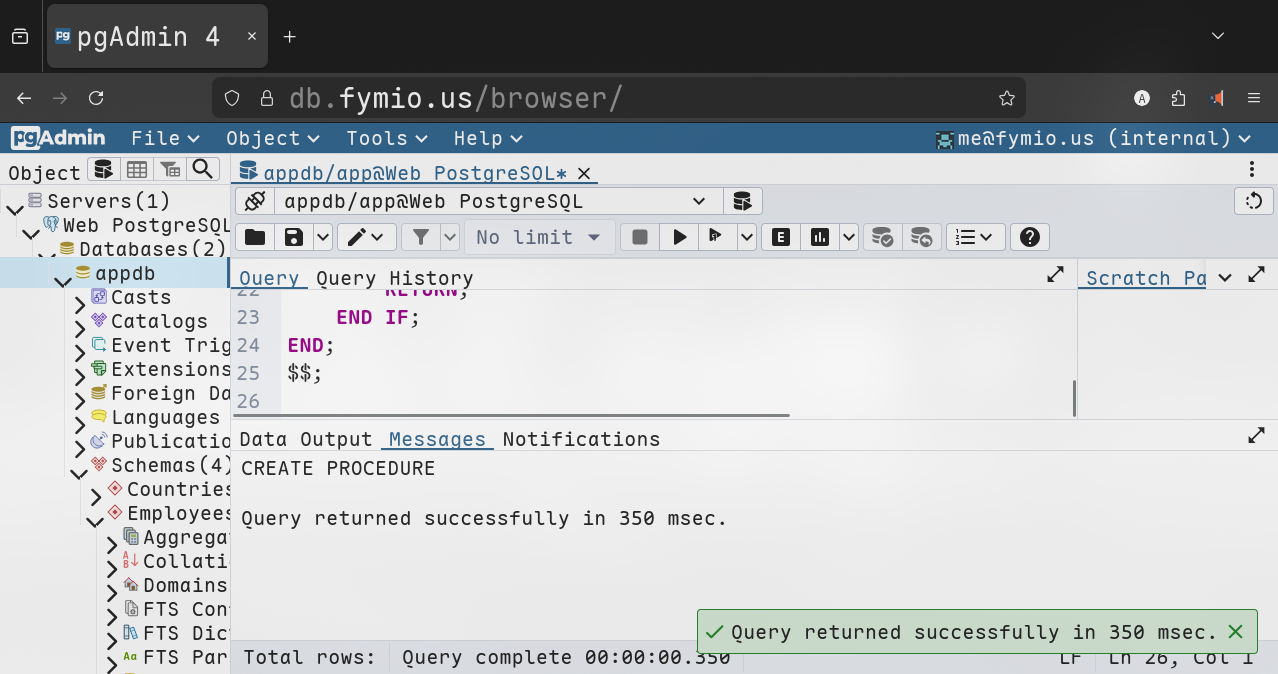This screenshot has height=674, width=1278.
Task: Switch to the Query History tab
Action: (394, 278)
